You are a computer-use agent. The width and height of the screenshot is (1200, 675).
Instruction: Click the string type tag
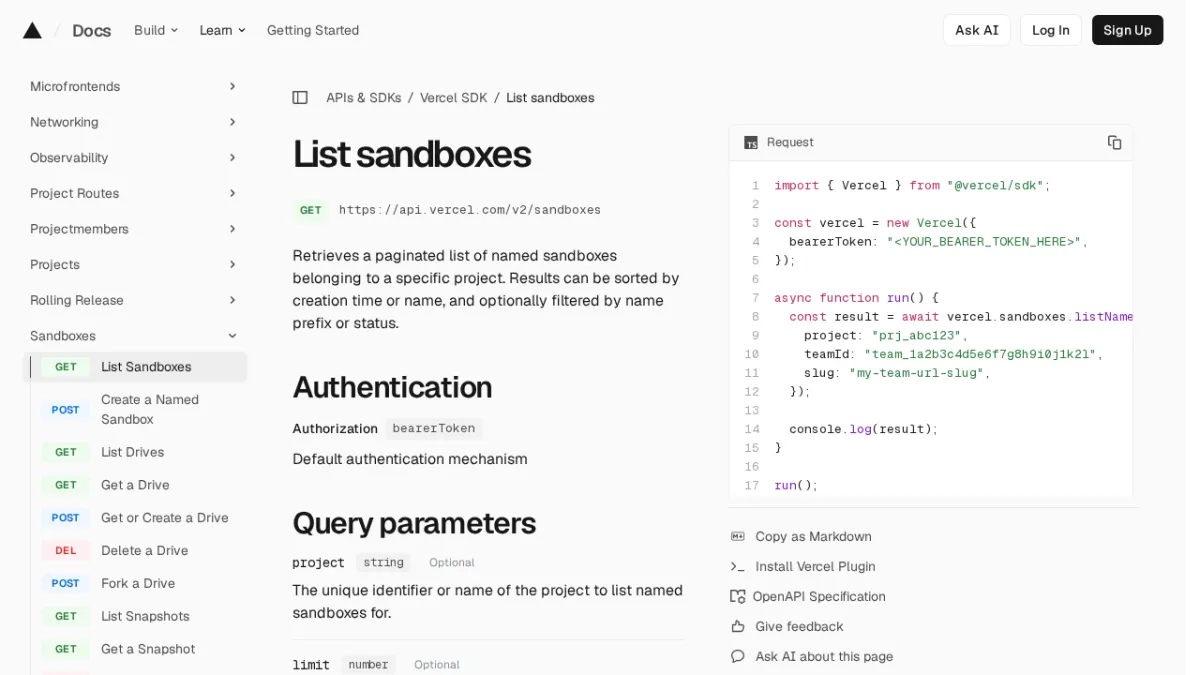(x=384, y=563)
